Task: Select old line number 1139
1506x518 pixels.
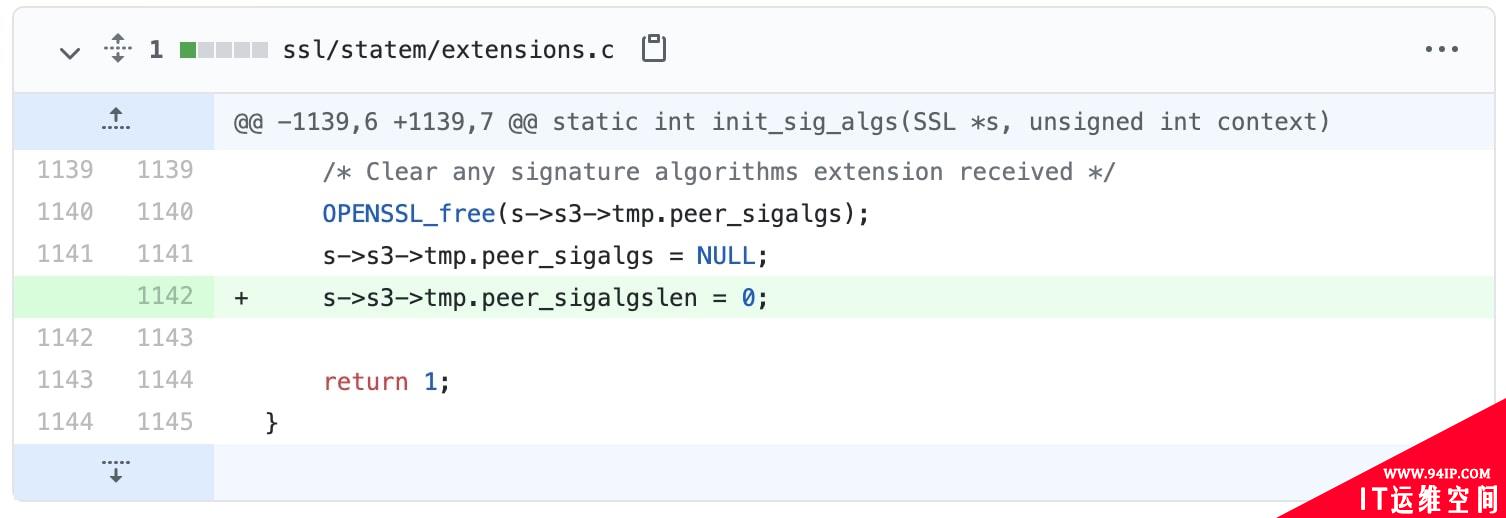Action: [x=65, y=170]
